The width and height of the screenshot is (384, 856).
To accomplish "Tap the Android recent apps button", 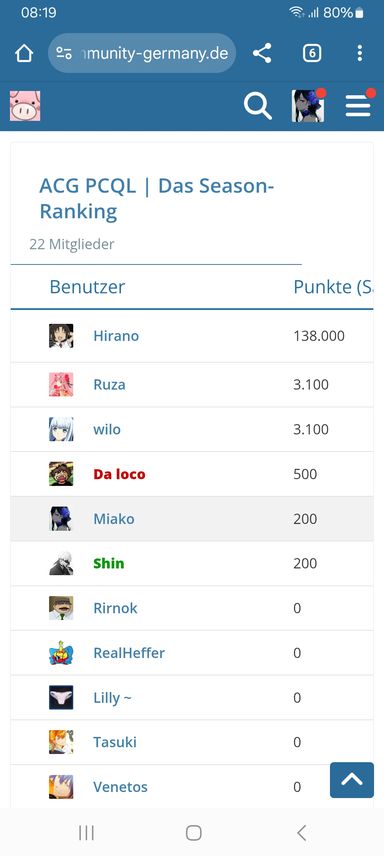I will click(86, 833).
